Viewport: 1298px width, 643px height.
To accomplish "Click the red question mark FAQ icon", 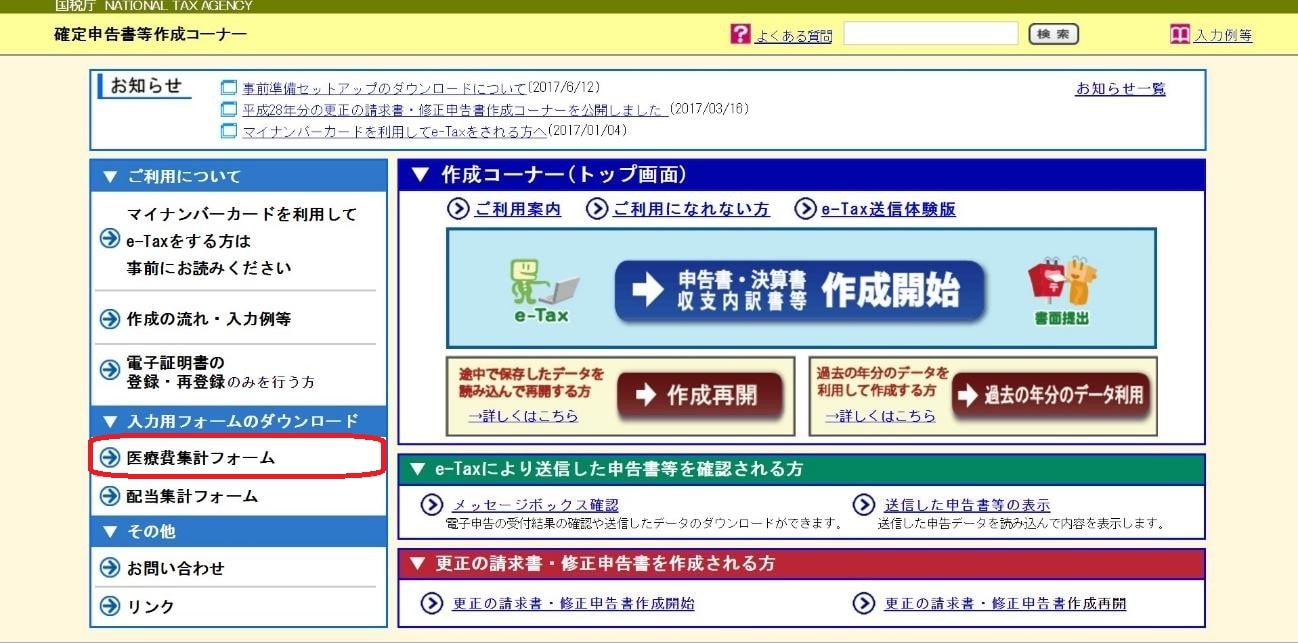I will pyautogui.click(x=740, y=35).
